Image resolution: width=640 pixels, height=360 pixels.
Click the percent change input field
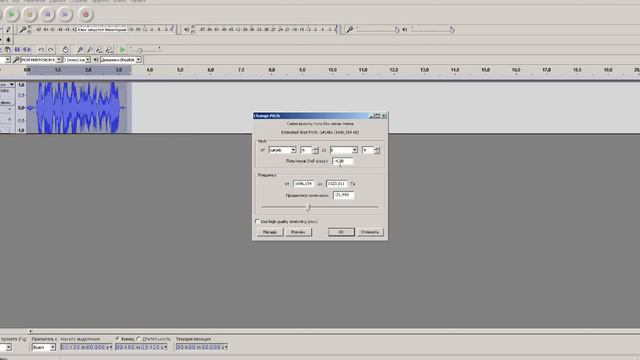pyautogui.click(x=343, y=195)
